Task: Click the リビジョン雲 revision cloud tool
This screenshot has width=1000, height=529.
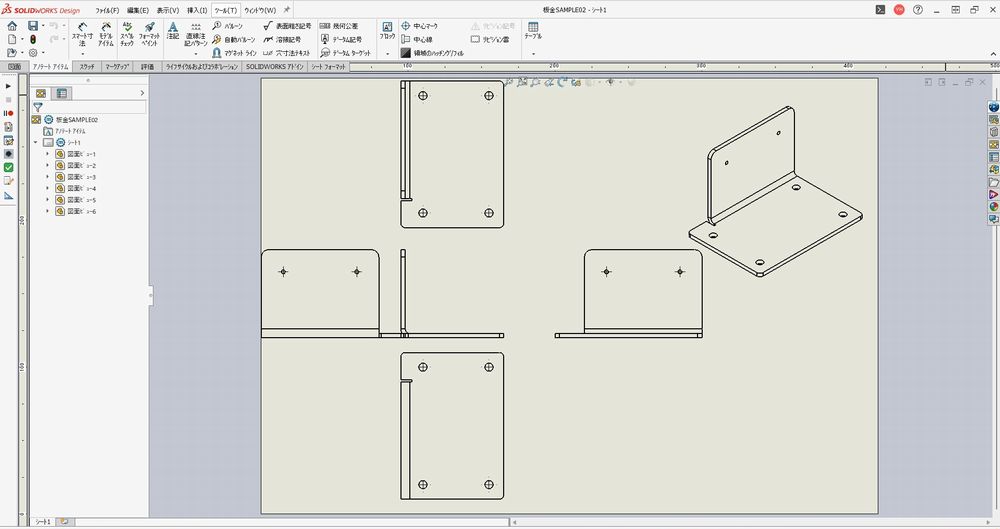Action: point(490,40)
